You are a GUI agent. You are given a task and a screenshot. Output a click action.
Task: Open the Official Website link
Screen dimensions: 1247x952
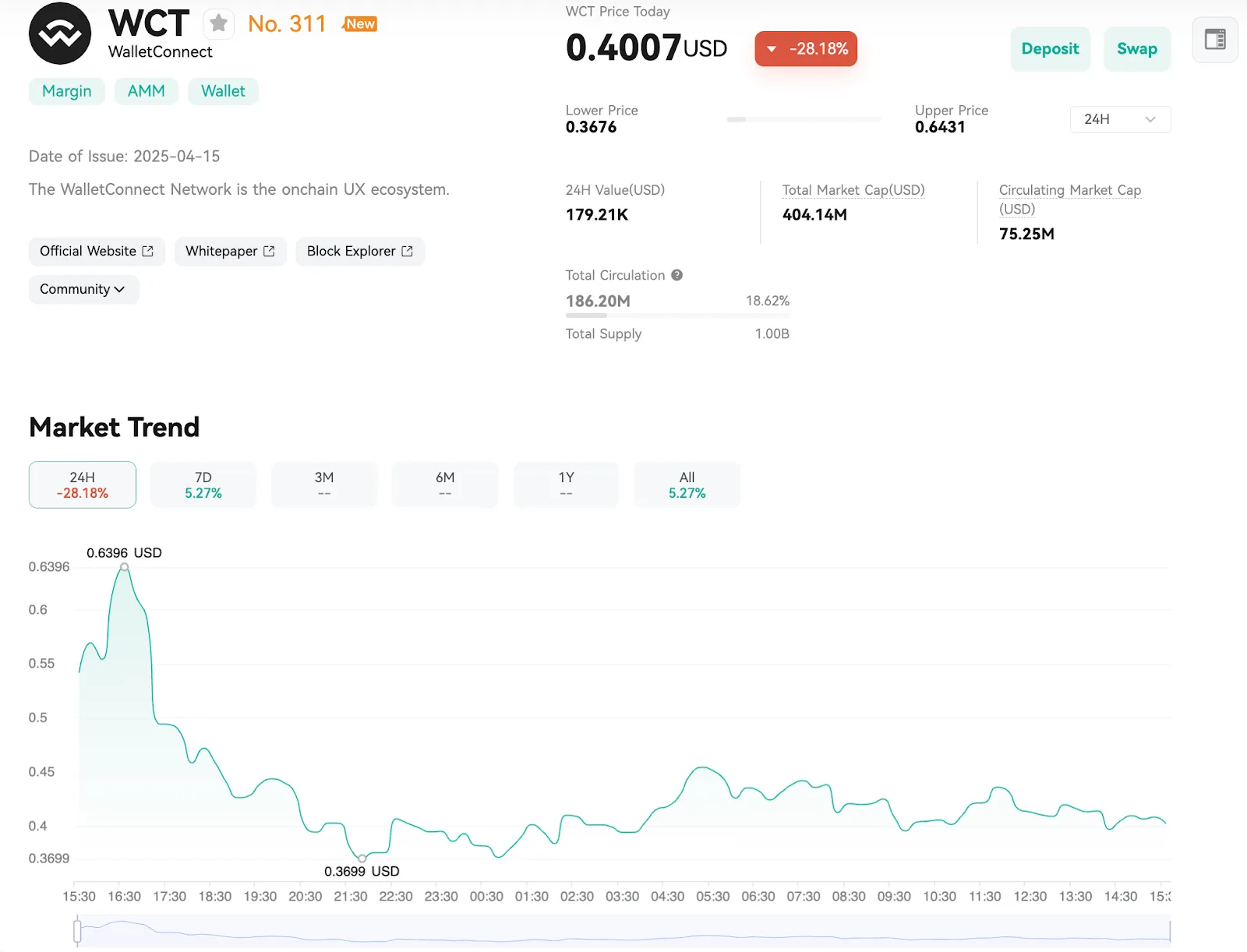[x=97, y=251]
